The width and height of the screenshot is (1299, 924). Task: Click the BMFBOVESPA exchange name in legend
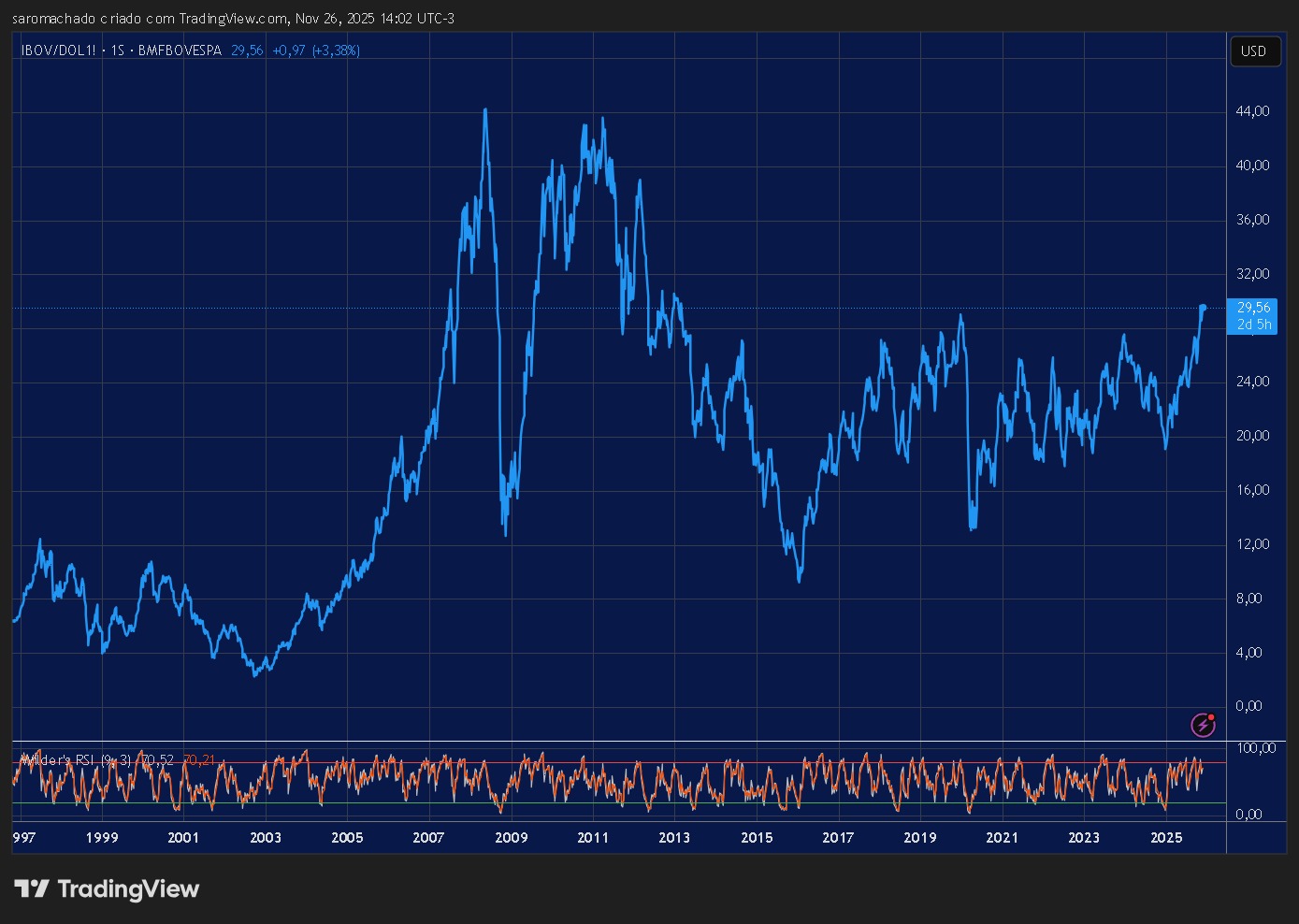point(180,51)
